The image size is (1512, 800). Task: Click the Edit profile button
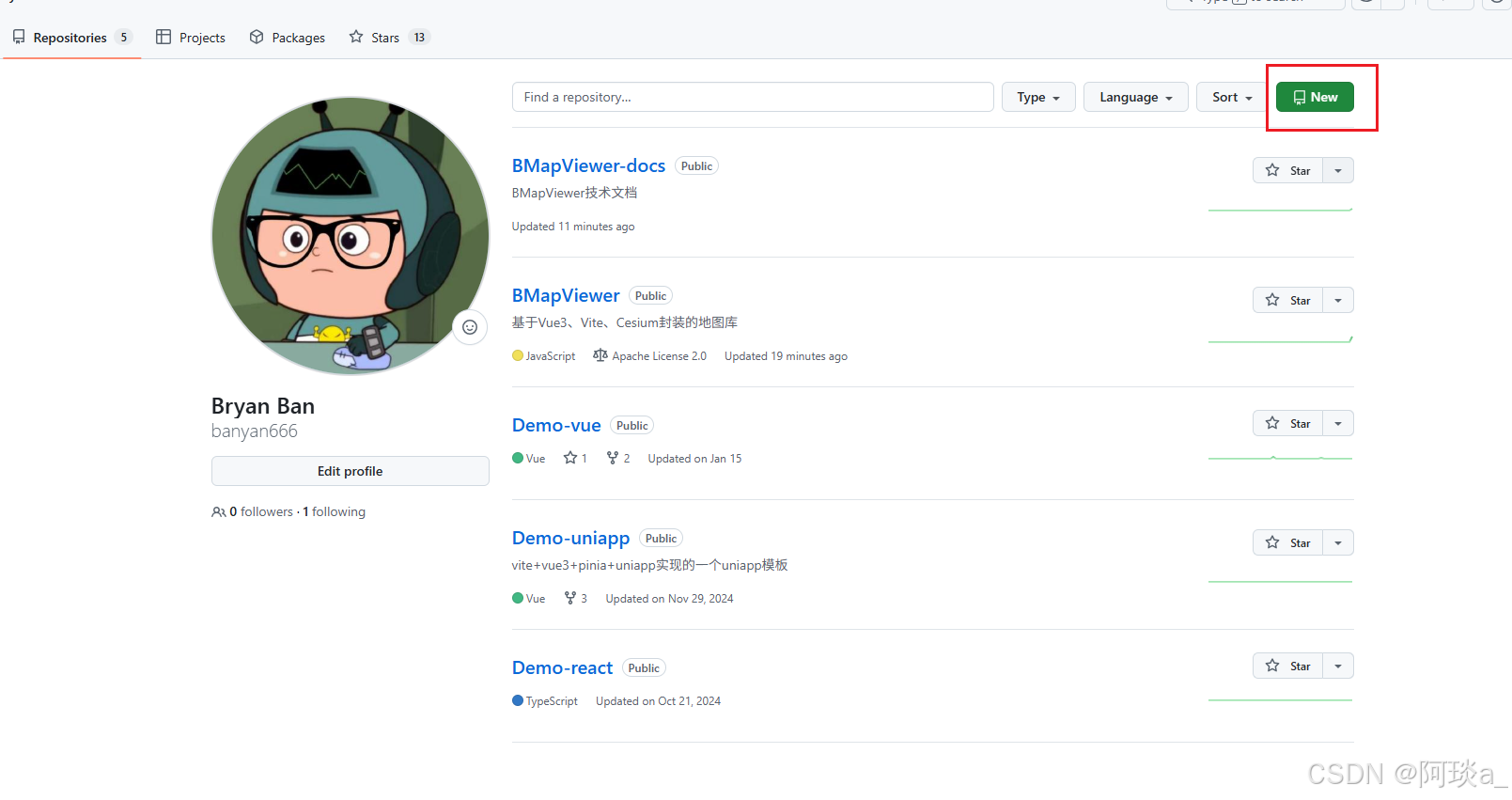pos(350,471)
